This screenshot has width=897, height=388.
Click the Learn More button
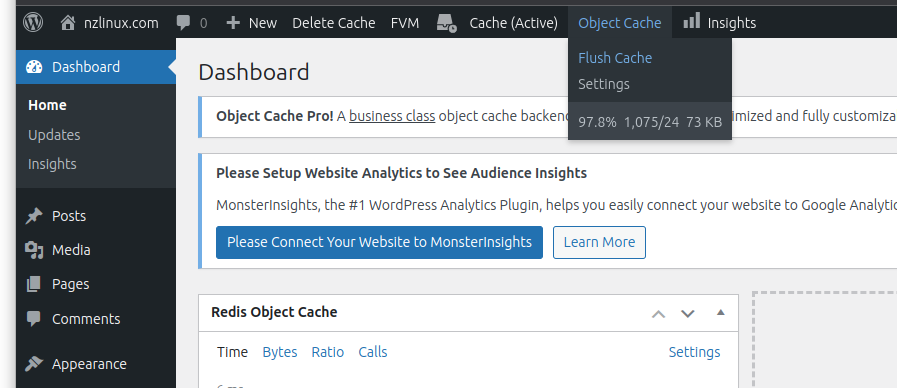pos(599,242)
